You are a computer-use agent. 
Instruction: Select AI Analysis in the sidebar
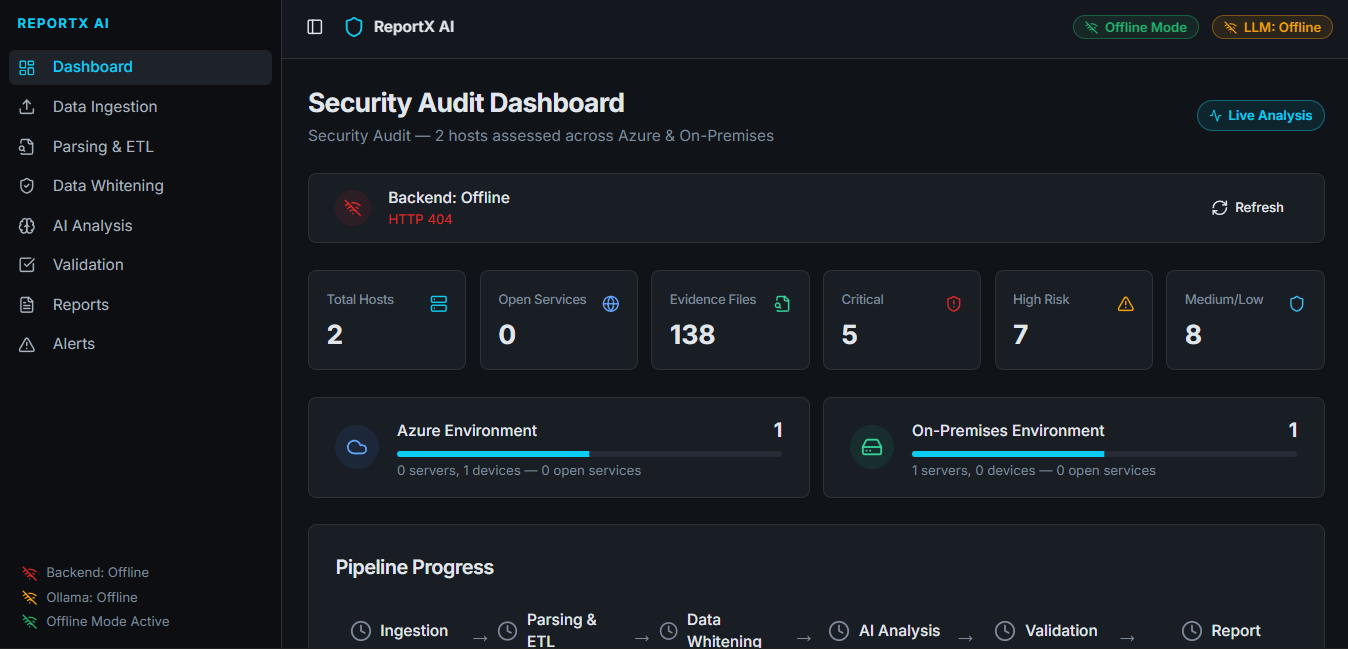[140, 226]
